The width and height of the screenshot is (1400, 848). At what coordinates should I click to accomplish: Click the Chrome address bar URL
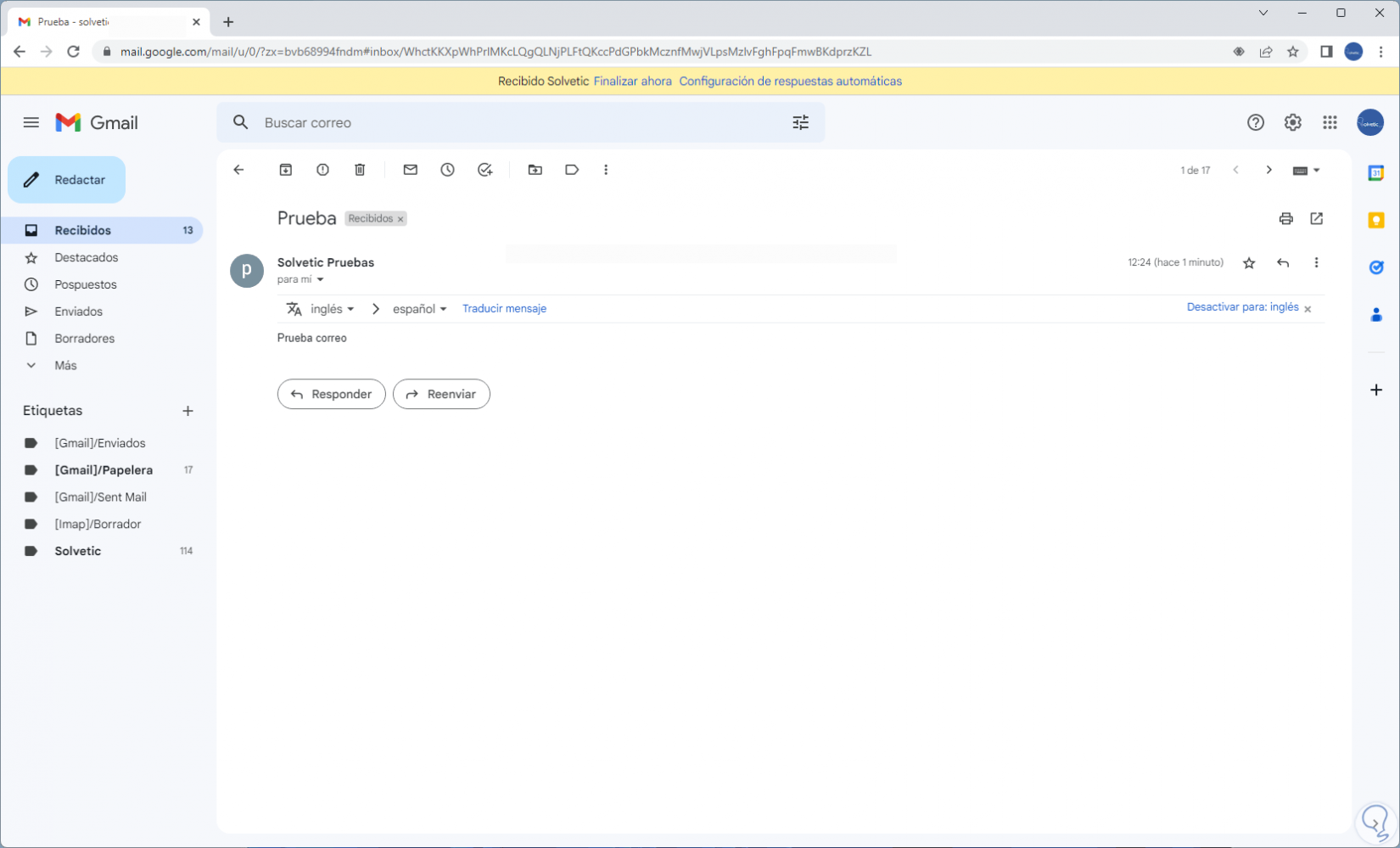pyautogui.click(x=496, y=52)
